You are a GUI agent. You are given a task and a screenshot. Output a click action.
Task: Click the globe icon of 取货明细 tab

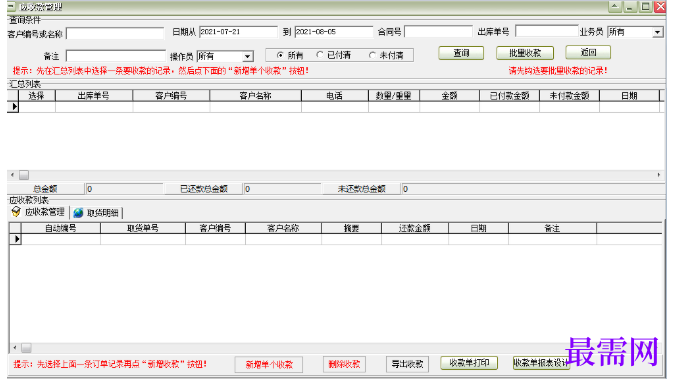click(x=78, y=212)
